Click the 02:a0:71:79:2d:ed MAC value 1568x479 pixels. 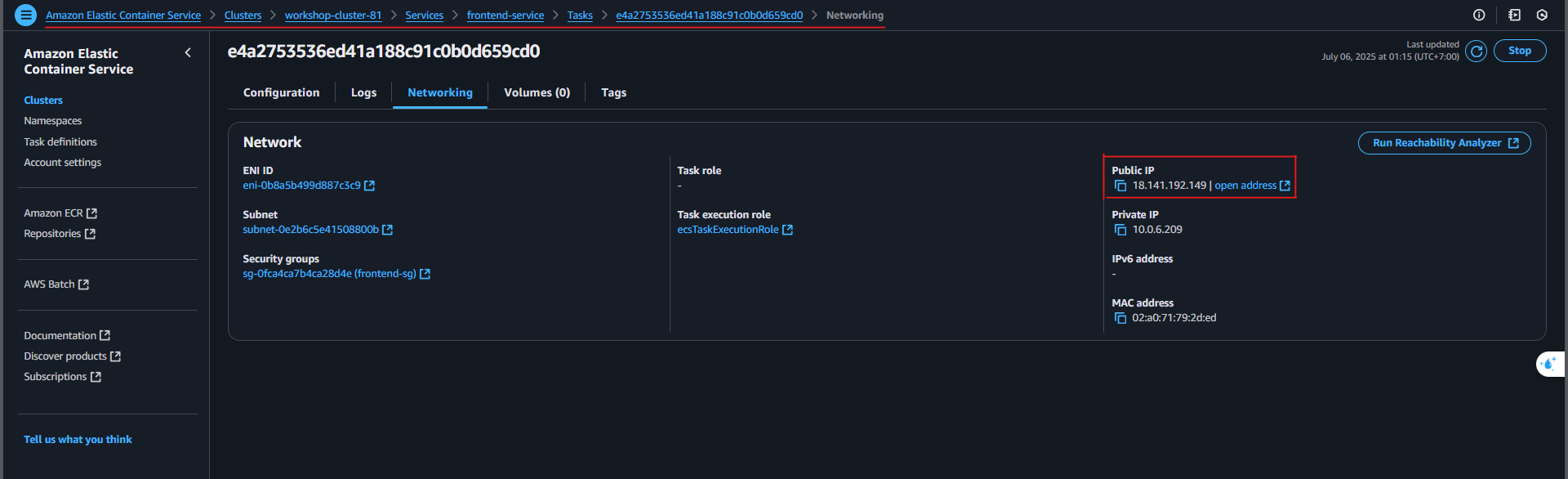tap(1174, 318)
